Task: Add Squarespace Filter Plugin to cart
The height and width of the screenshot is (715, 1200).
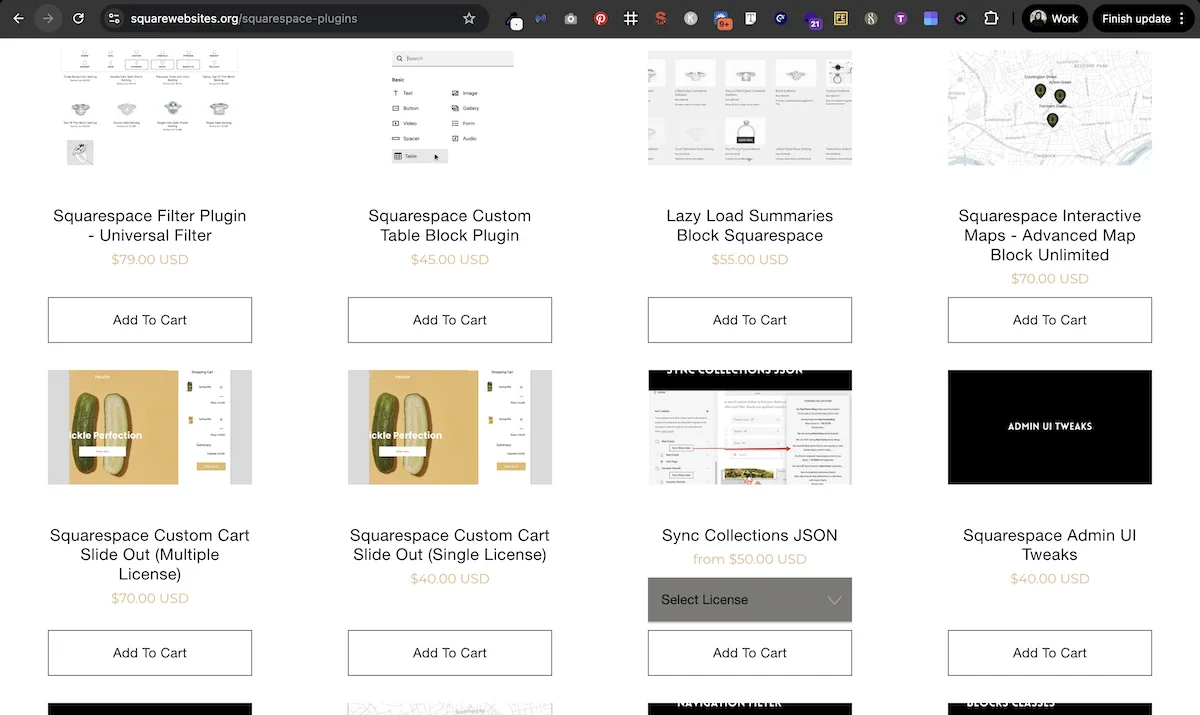Action: pyautogui.click(x=150, y=320)
